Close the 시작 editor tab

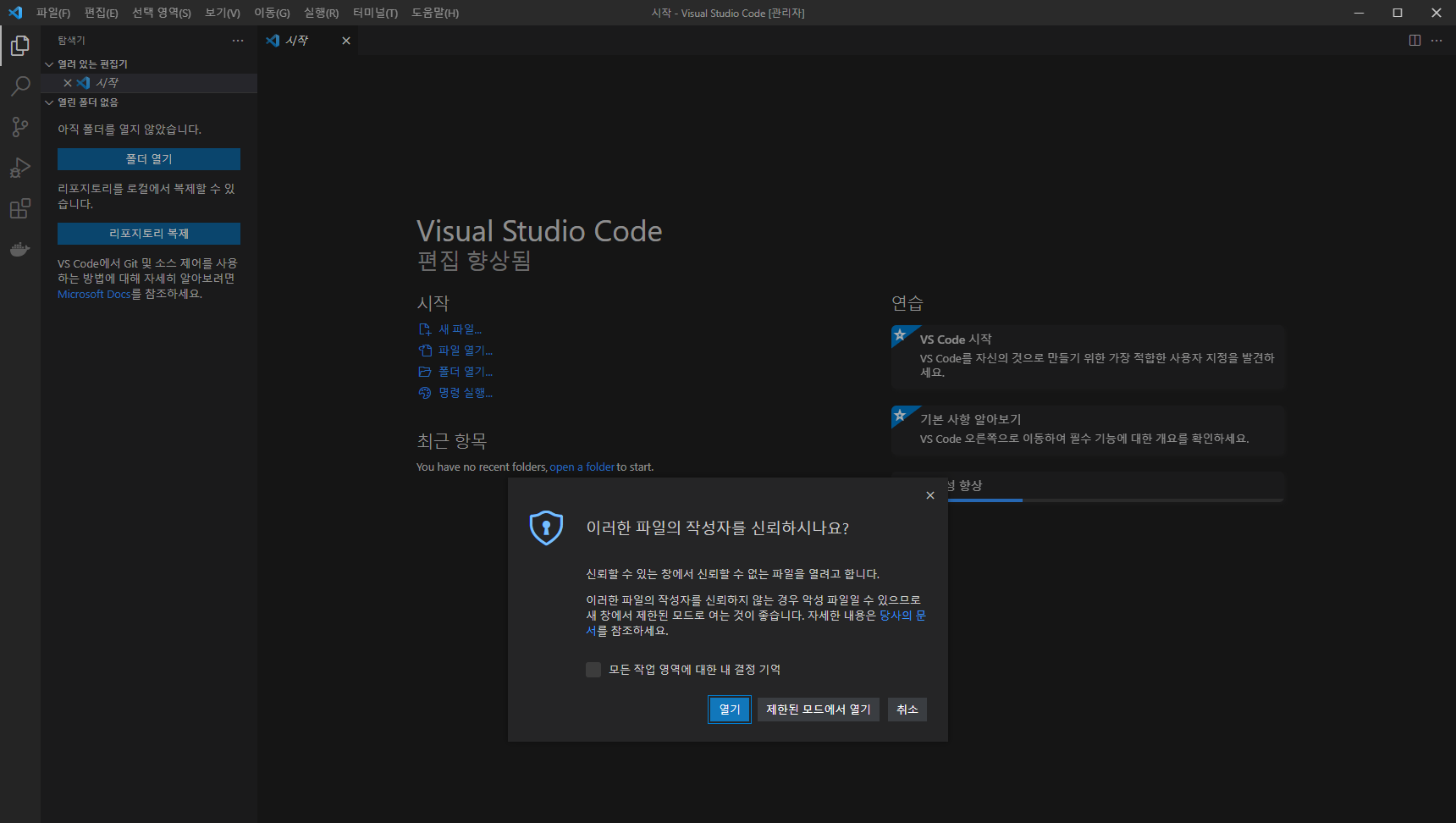[x=346, y=41]
